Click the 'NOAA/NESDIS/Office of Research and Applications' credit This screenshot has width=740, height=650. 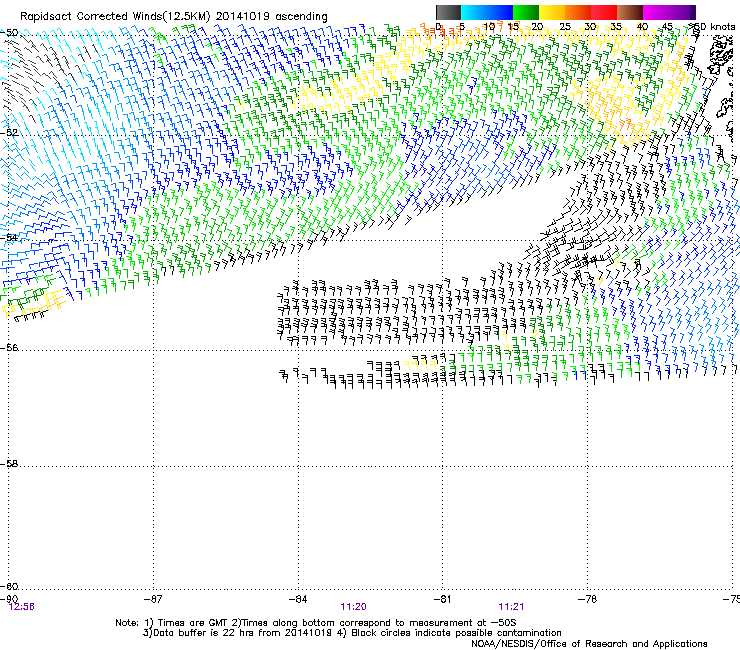[589, 644]
